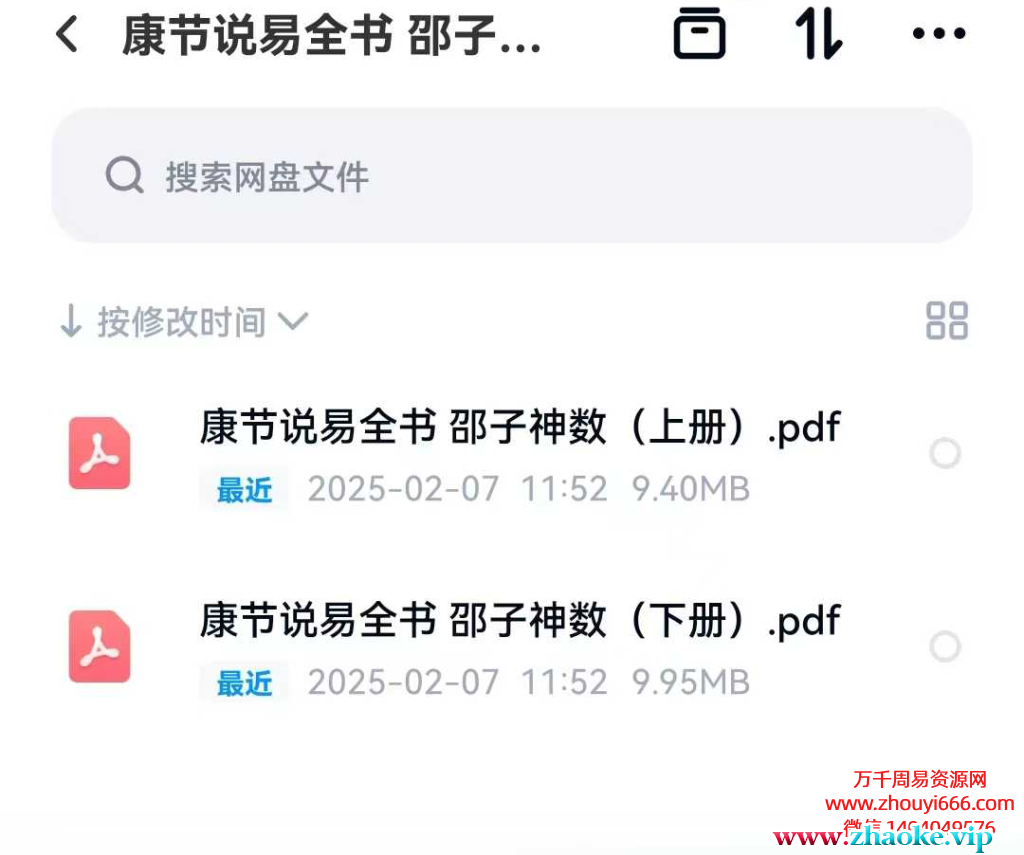Click the chevron next to 按修改时间
Viewport: 1024px width, 855px height.
click(x=293, y=321)
